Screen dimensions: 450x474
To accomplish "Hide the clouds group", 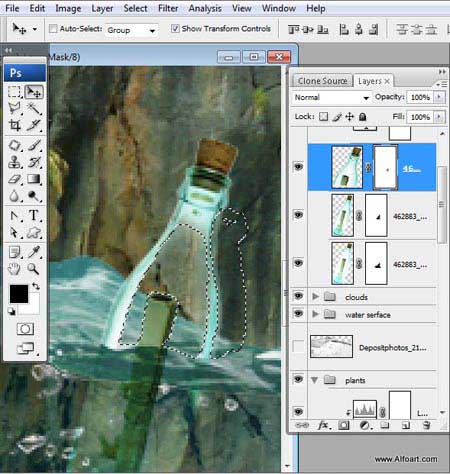I will pyautogui.click(x=298, y=296).
